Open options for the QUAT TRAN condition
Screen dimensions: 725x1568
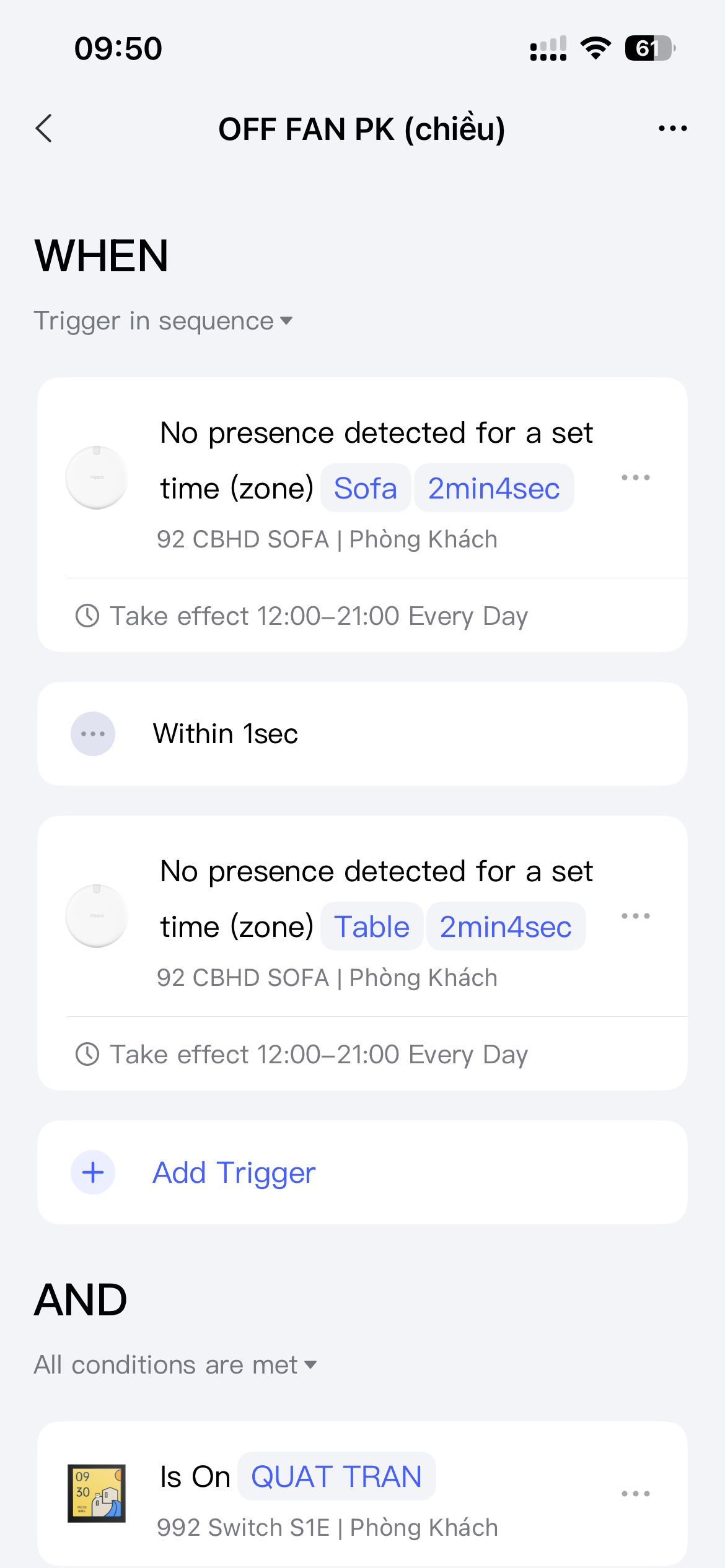(x=636, y=1494)
